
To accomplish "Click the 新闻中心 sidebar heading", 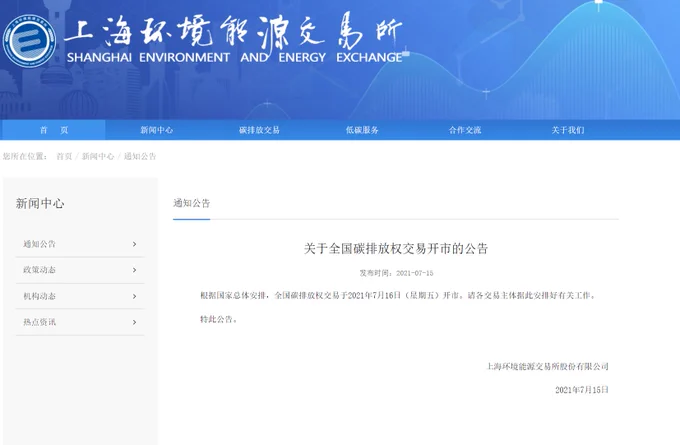I will tap(40, 203).
